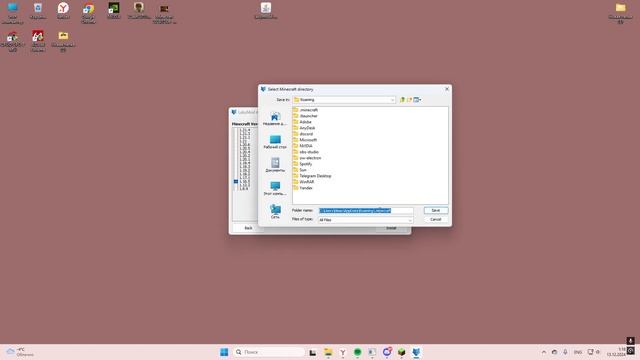
Task: Open the Recycle Bin desktop icon
Action: (38, 11)
